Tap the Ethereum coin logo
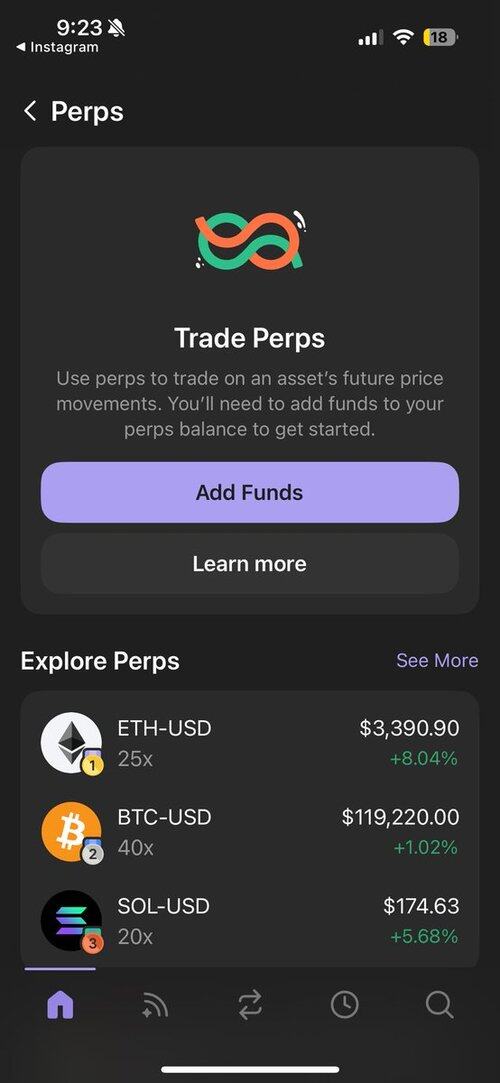The height and width of the screenshot is (1083, 500). pyautogui.click(x=71, y=743)
